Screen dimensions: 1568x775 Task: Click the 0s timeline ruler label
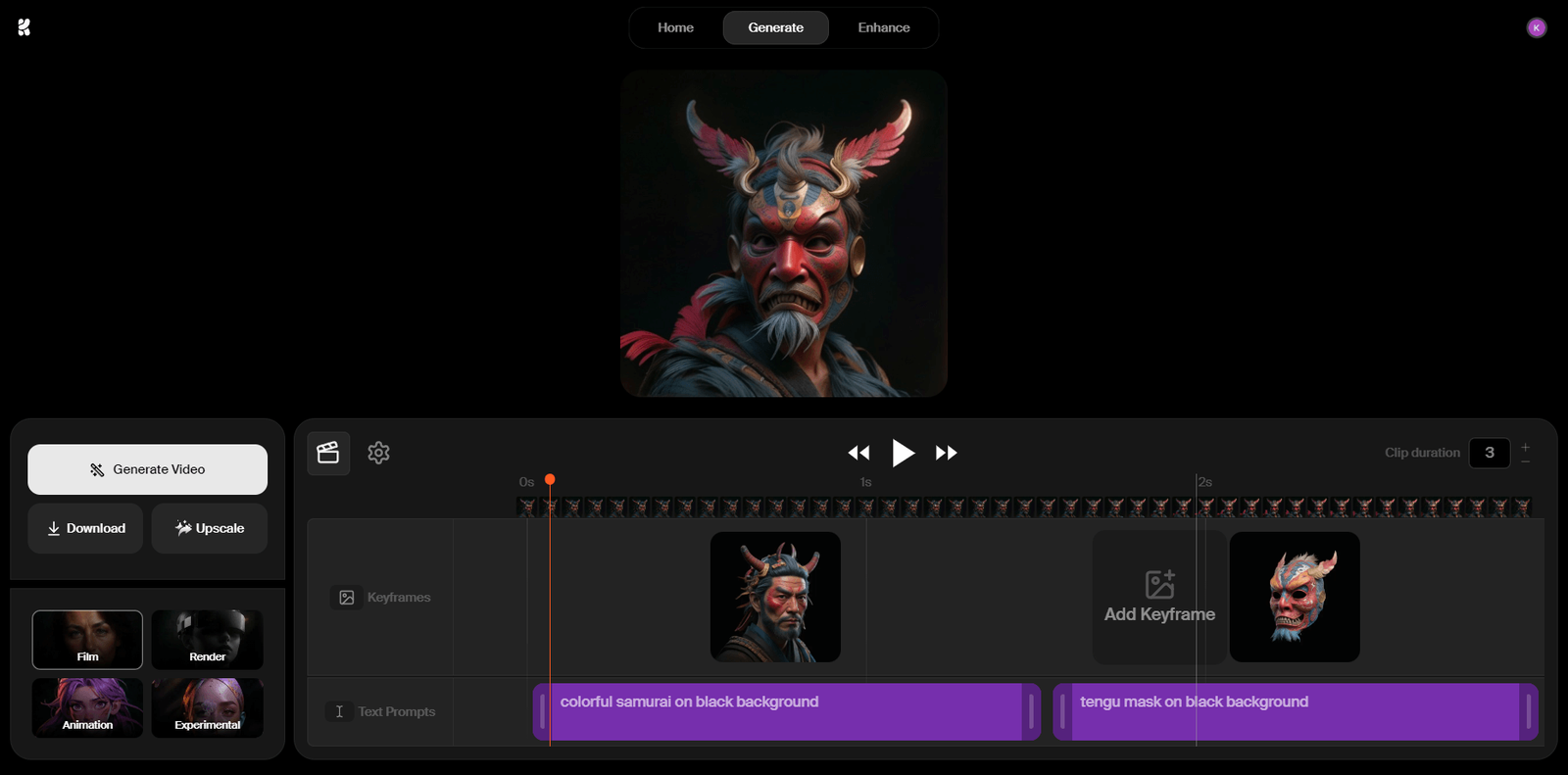point(526,482)
